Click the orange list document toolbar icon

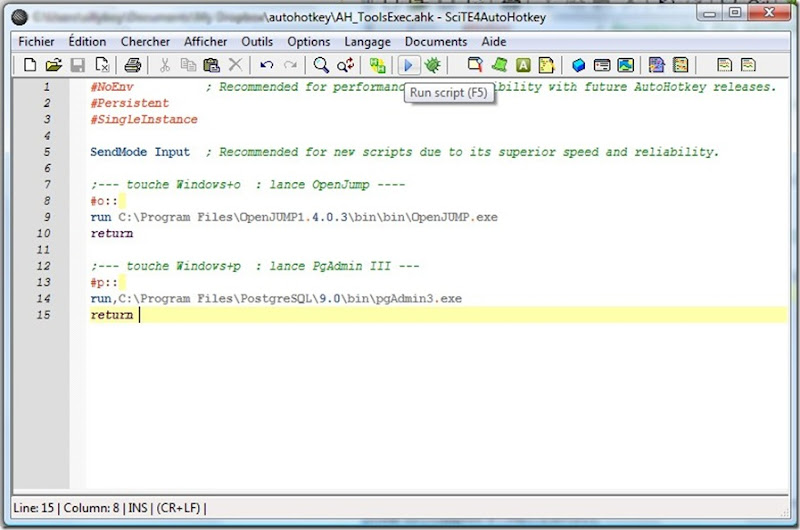point(681,65)
